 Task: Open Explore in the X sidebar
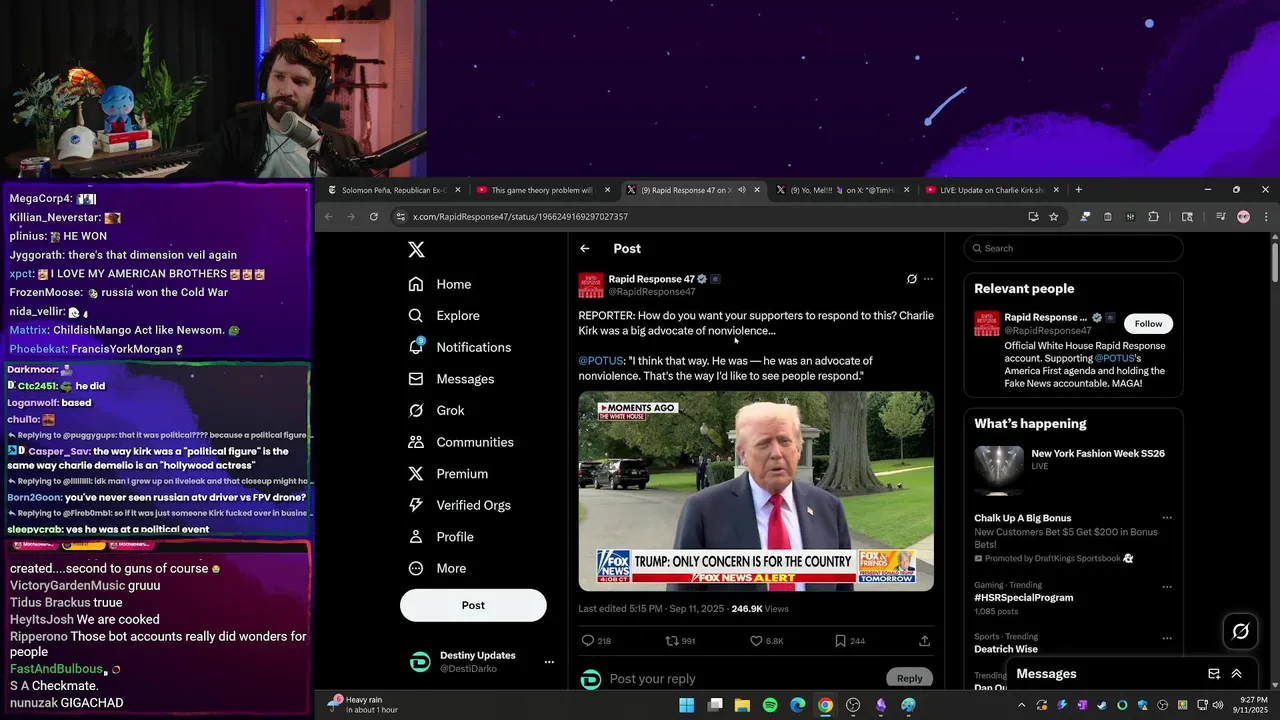[x=444, y=316]
